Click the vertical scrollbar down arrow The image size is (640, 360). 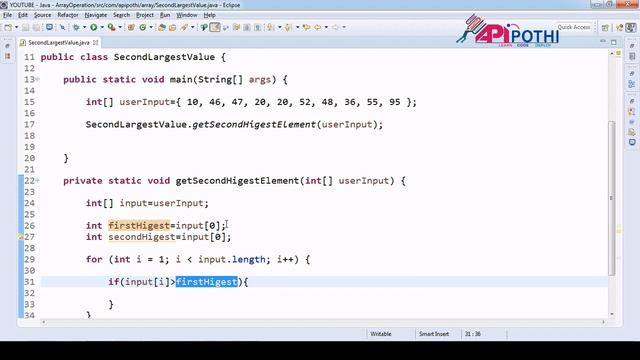(x=612, y=314)
